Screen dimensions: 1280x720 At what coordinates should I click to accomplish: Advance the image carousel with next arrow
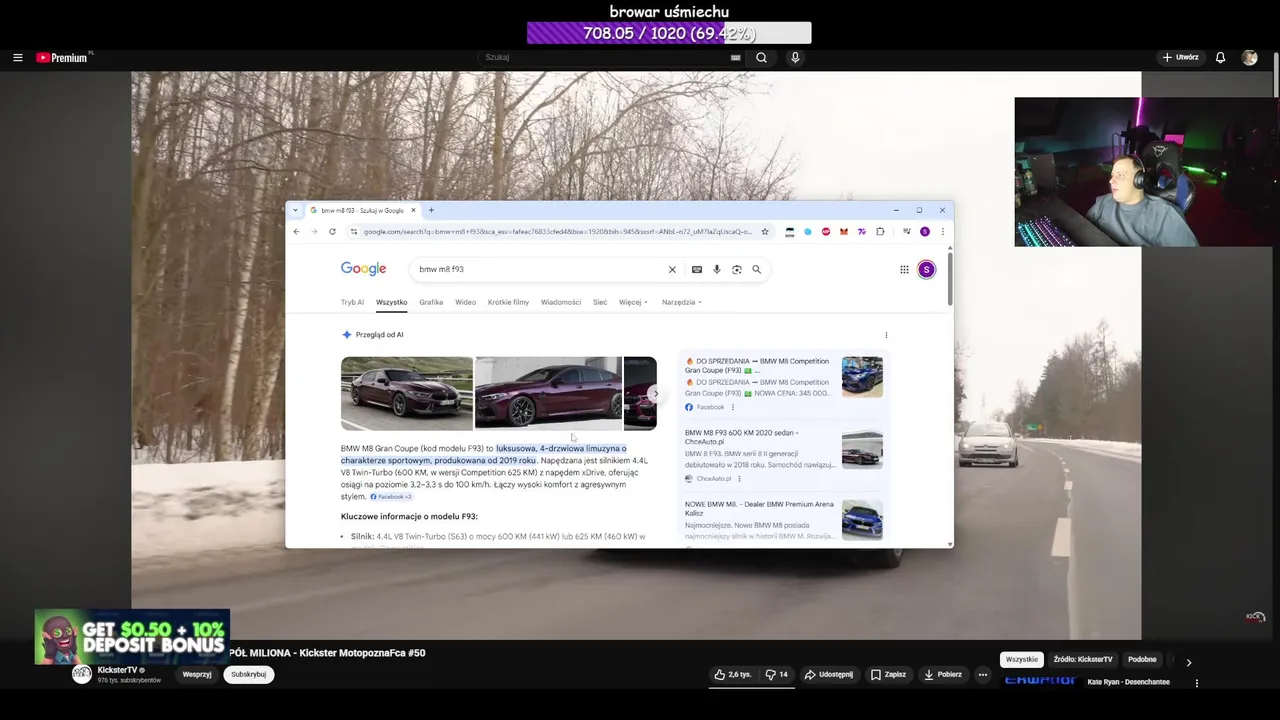pyautogui.click(x=655, y=394)
